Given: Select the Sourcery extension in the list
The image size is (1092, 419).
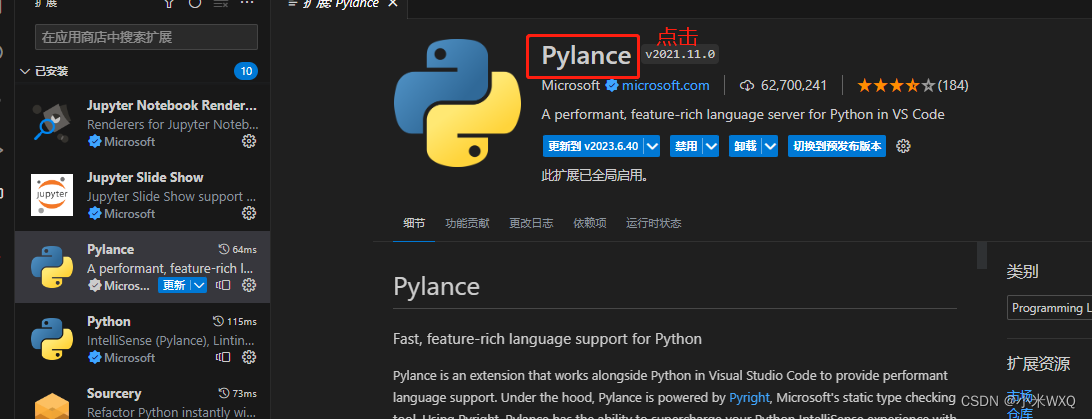Looking at the screenshot, I should [142, 397].
